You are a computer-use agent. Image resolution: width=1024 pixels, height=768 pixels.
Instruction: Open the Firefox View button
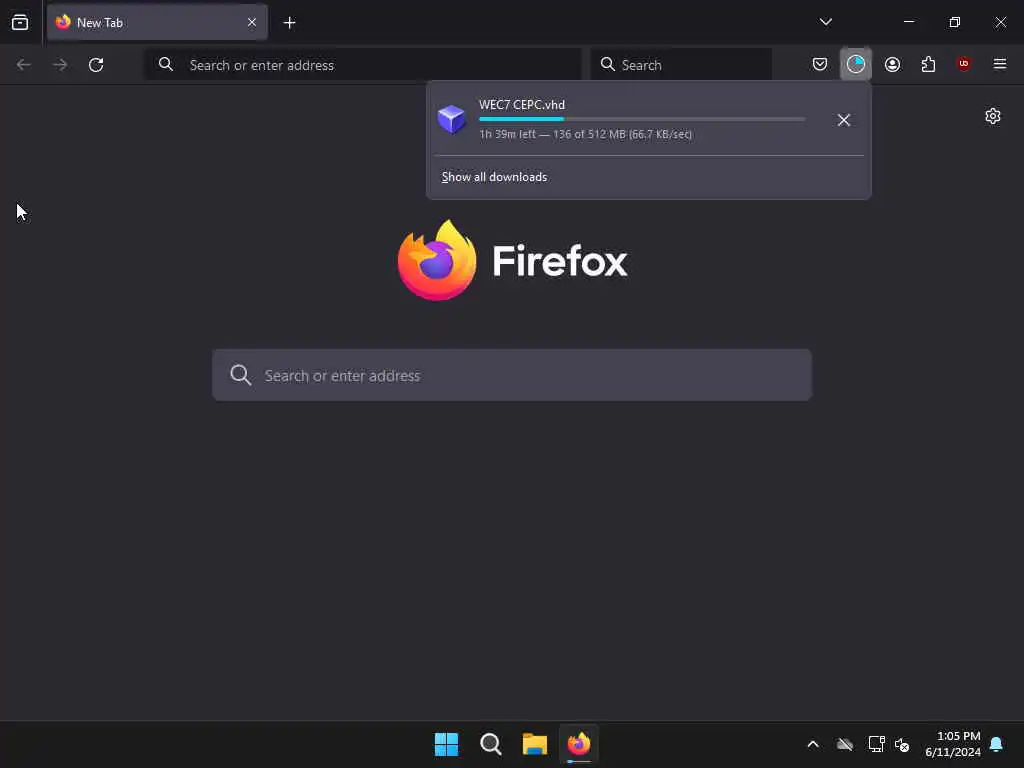coord(20,23)
